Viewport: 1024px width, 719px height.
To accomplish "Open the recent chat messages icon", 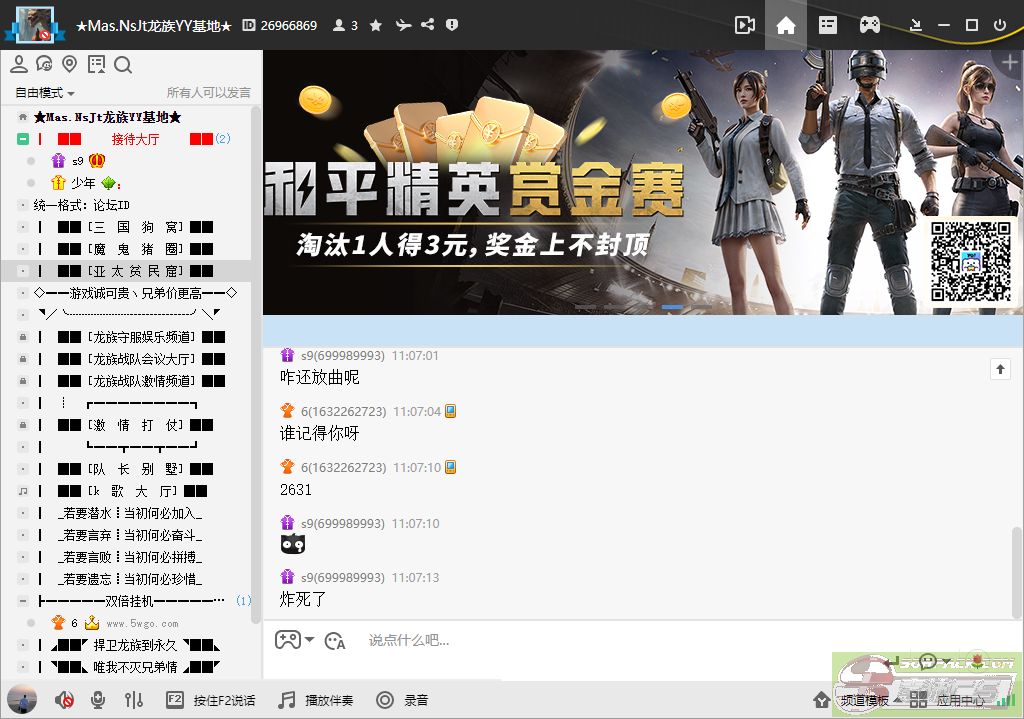I will [x=44, y=64].
